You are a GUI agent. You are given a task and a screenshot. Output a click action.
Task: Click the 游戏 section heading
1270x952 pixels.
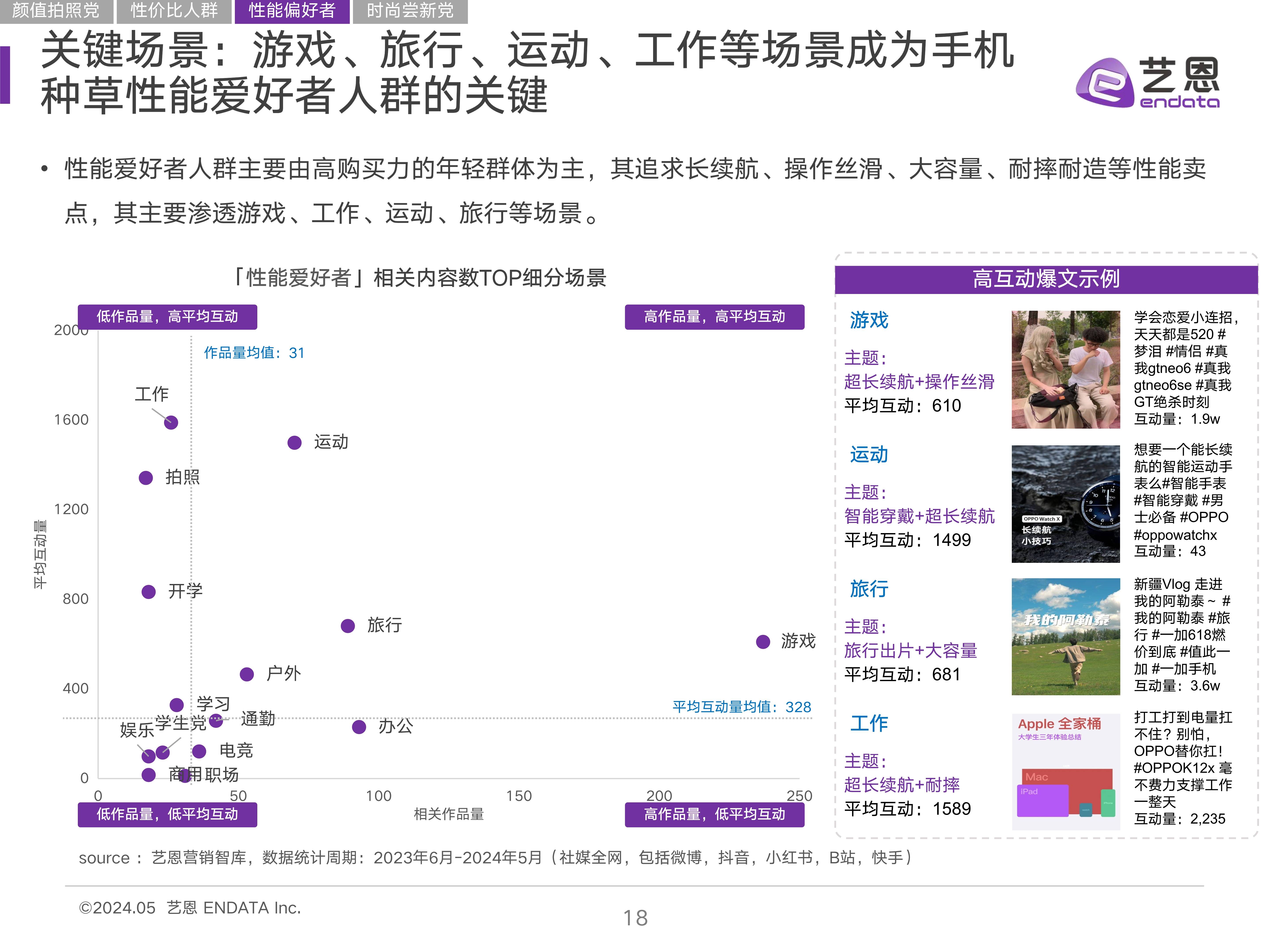[x=869, y=320]
